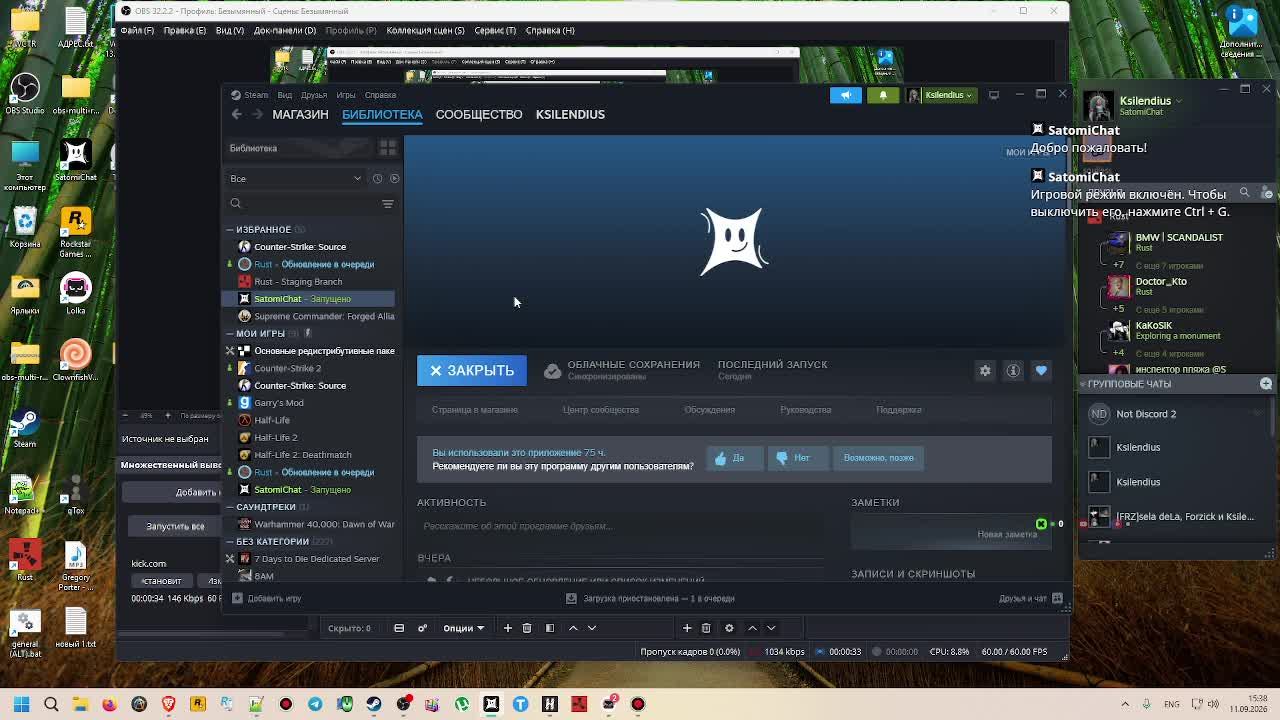Open Облачные сохранения cloud status

coord(622,370)
